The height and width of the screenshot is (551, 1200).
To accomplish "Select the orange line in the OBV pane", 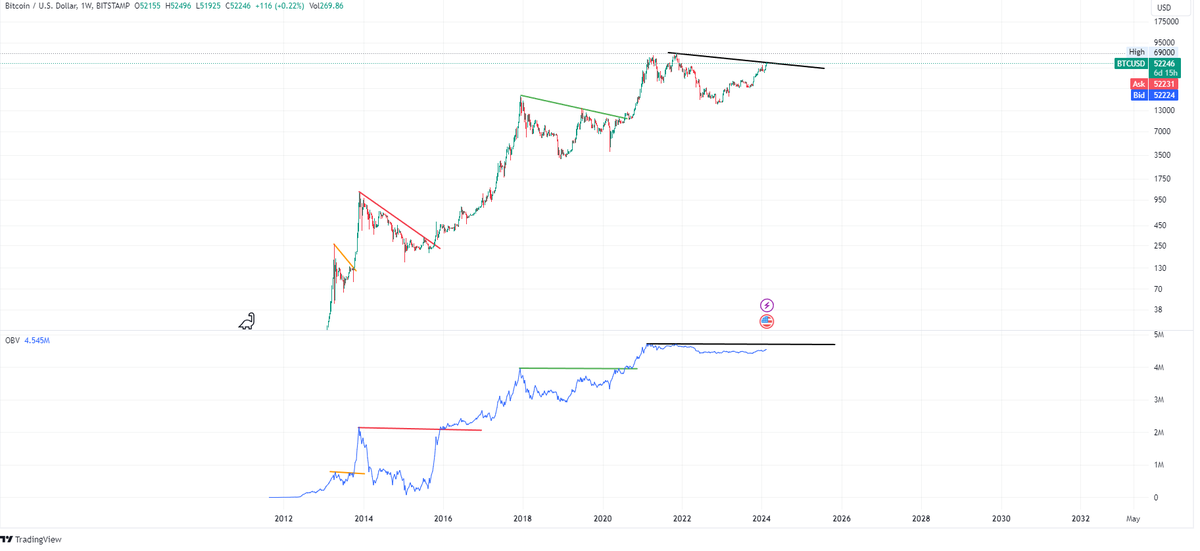I will click(x=347, y=472).
